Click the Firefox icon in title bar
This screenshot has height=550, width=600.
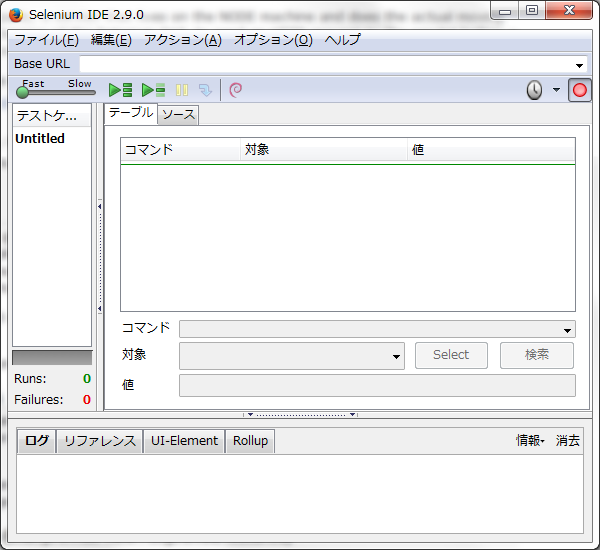16,15
